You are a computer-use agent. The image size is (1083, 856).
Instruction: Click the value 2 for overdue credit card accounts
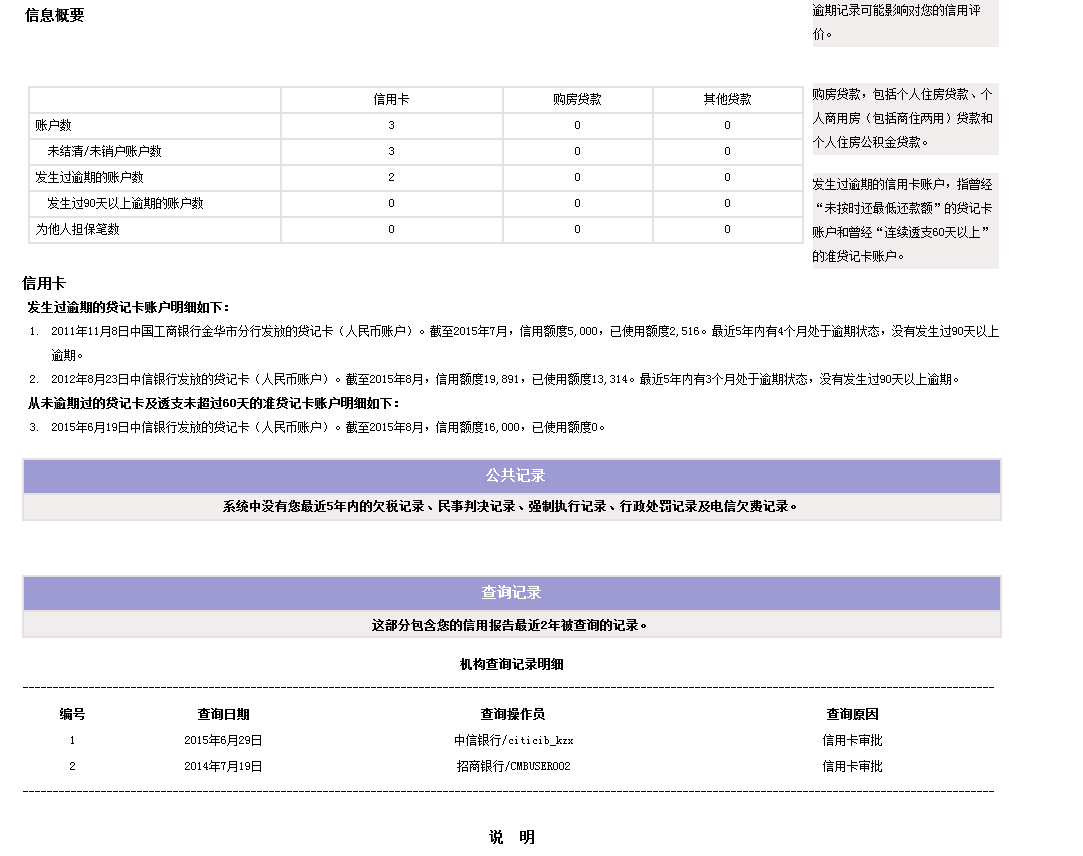[392, 178]
